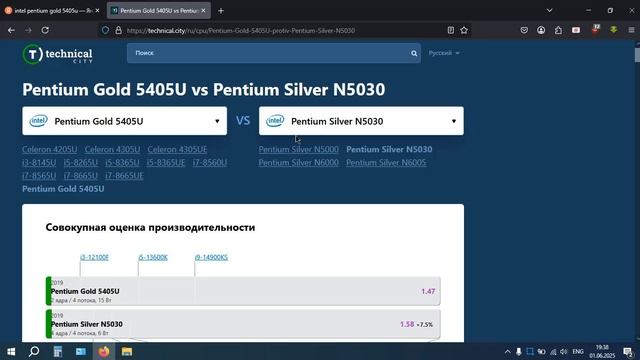
Task: Open the Firefox account icon
Action: 541,30
